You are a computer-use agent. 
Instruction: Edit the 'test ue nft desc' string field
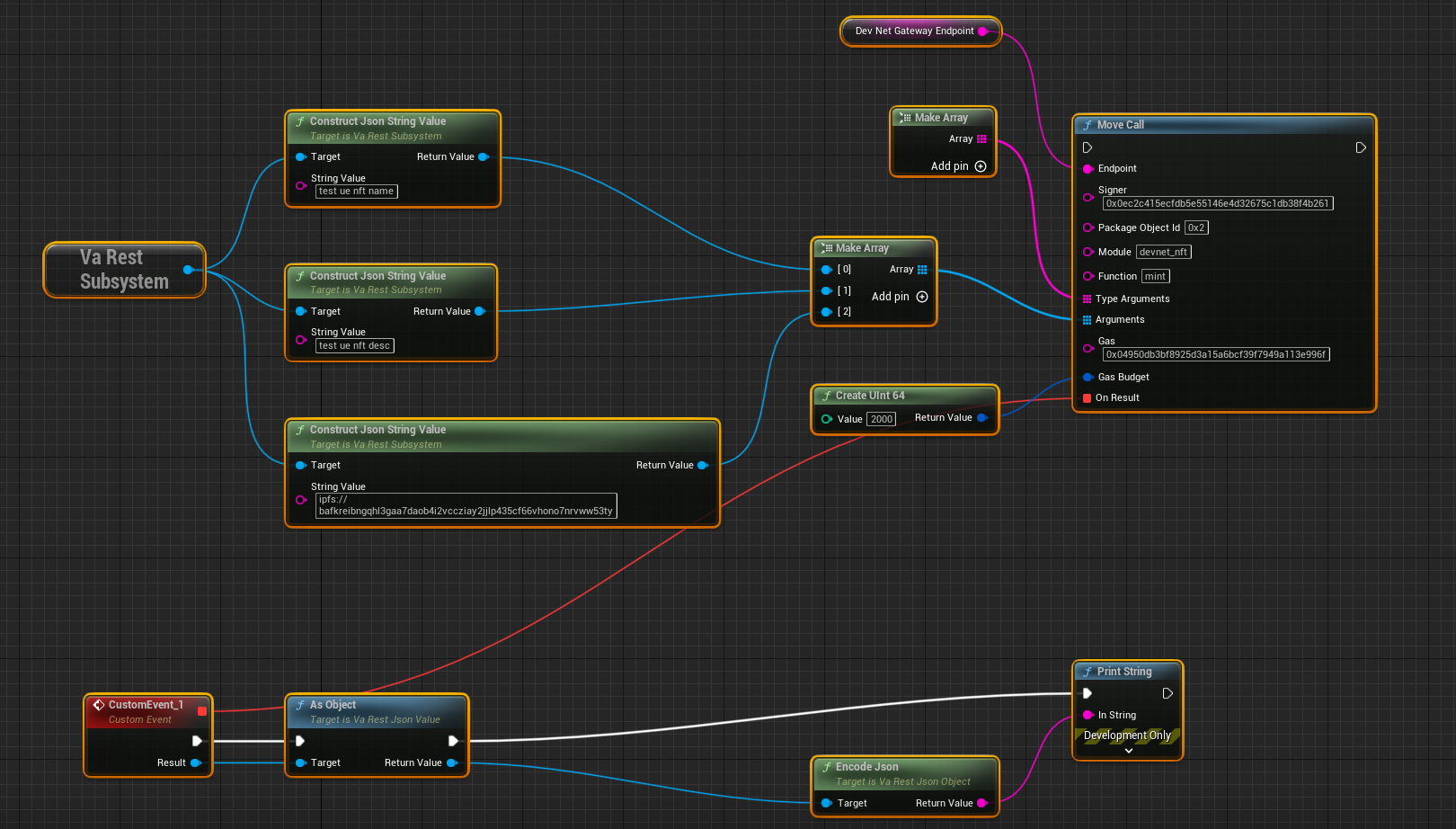click(x=355, y=345)
